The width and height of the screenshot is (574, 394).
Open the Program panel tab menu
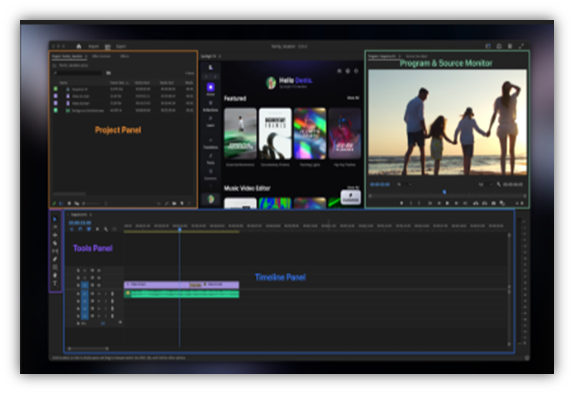pos(400,56)
